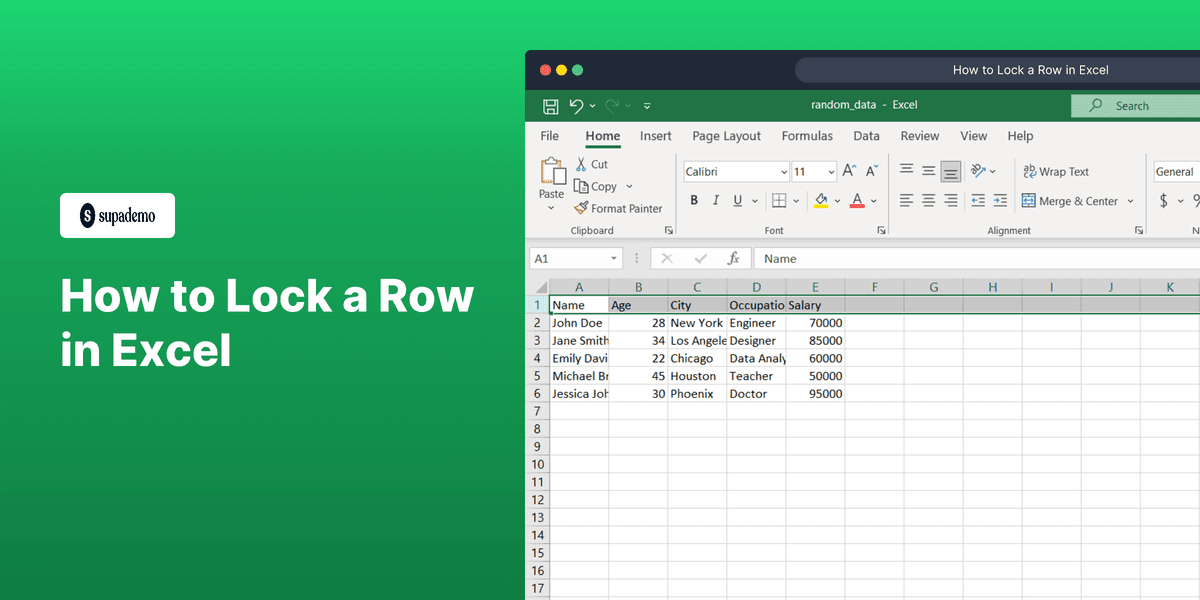Screen dimensions: 1200x600
Task: Open the Alignment dialog launcher
Action: (x=1139, y=230)
